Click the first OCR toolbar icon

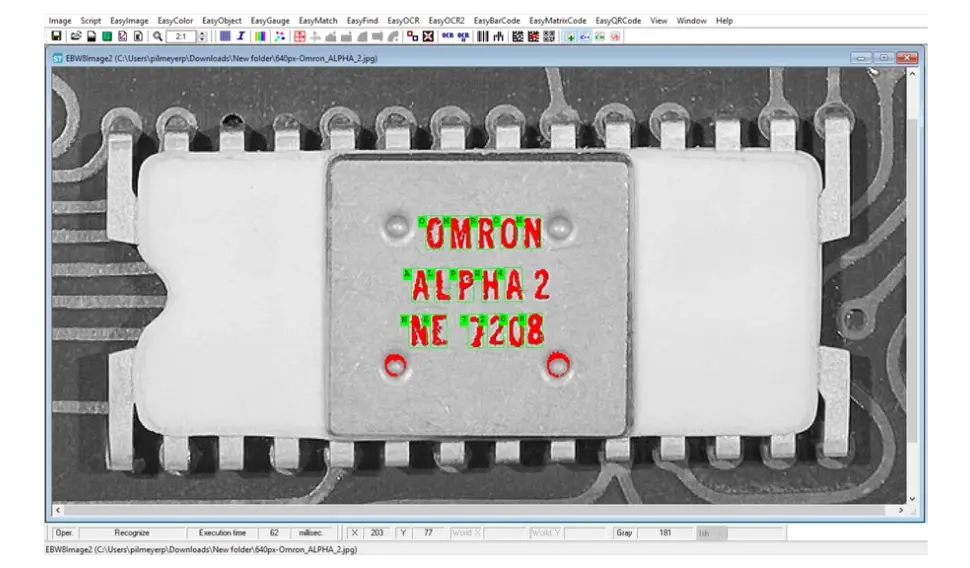[447, 36]
